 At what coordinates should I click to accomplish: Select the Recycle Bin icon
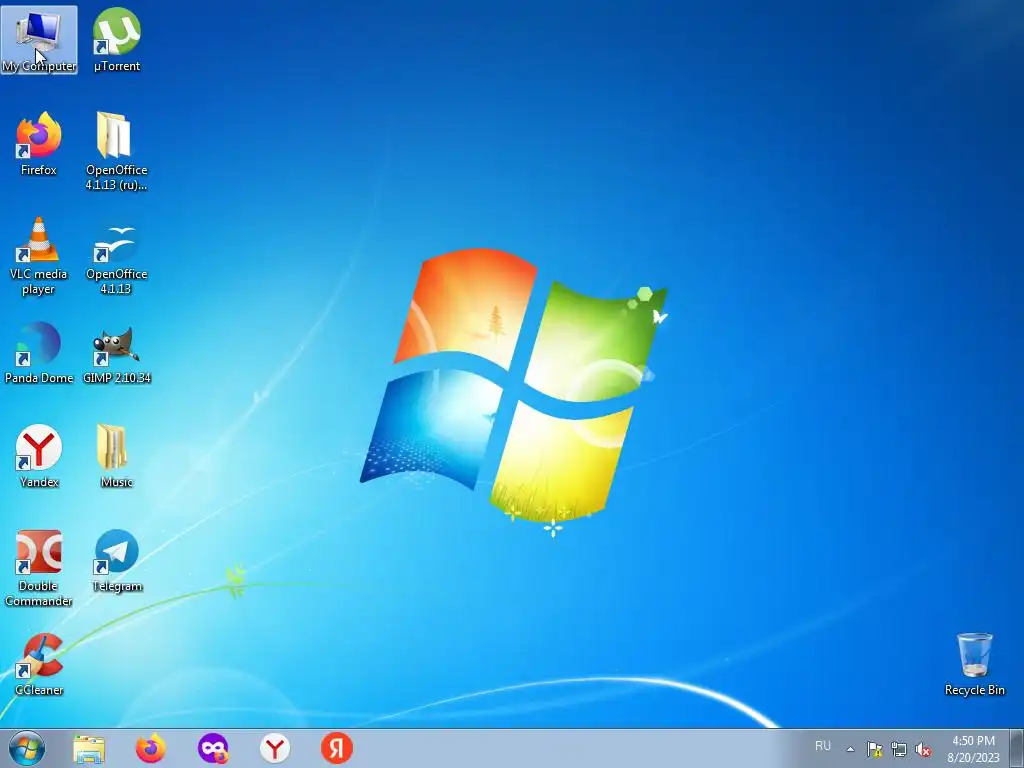click(x=974, y=664)
